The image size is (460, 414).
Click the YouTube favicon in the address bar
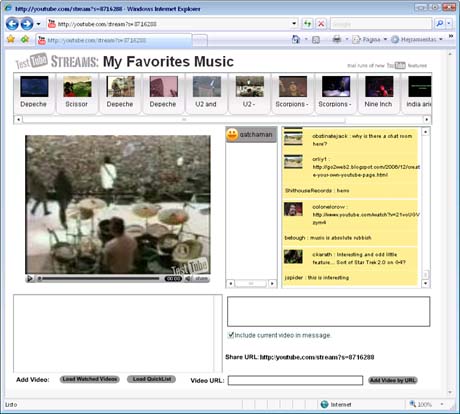(x=52, y=24)
